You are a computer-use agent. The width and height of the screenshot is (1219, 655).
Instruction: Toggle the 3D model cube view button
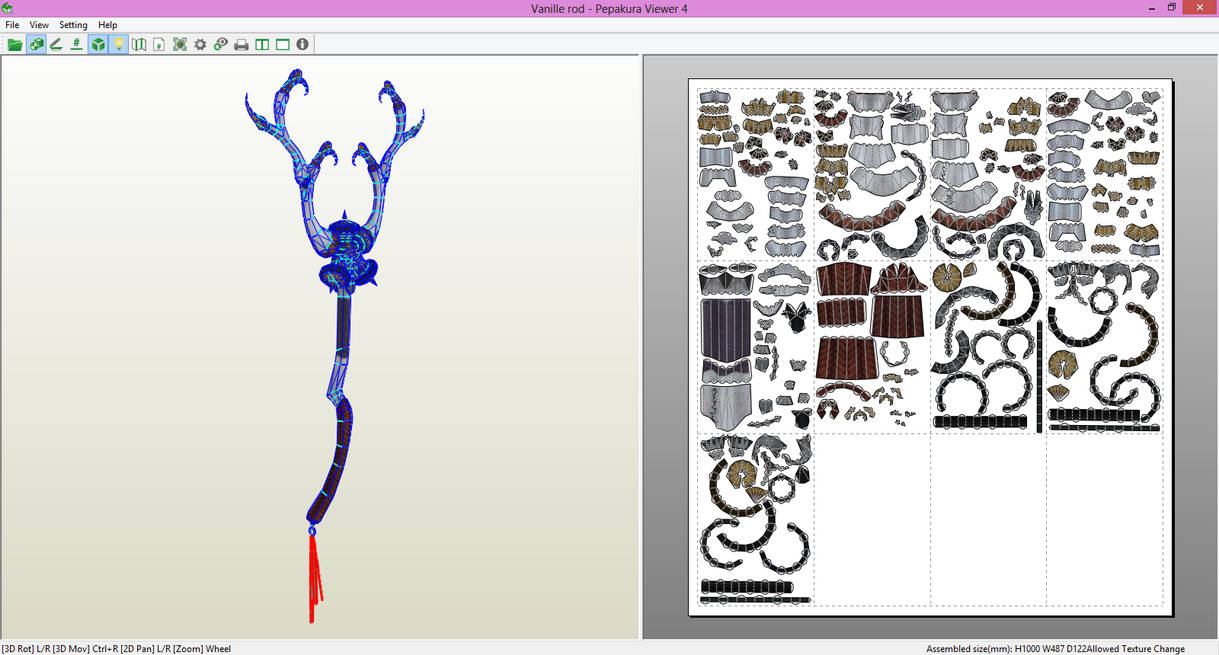point(98,44)
